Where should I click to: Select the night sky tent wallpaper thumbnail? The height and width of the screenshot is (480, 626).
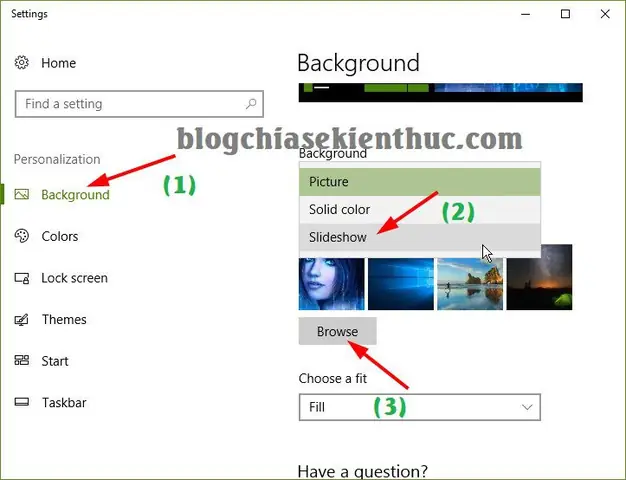[x=539, y=277]
